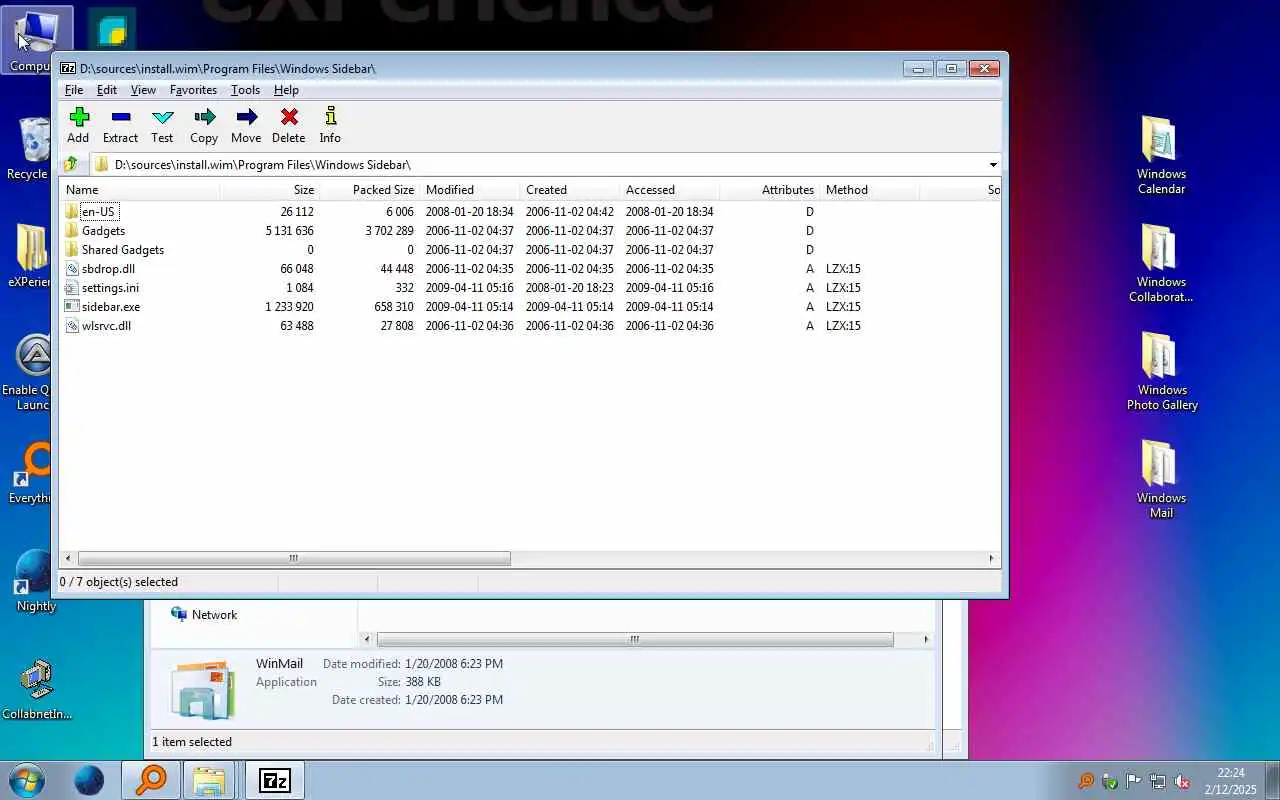
Task: Go up one folder level using the arrow icon
Action: click(x=71, y=164)
